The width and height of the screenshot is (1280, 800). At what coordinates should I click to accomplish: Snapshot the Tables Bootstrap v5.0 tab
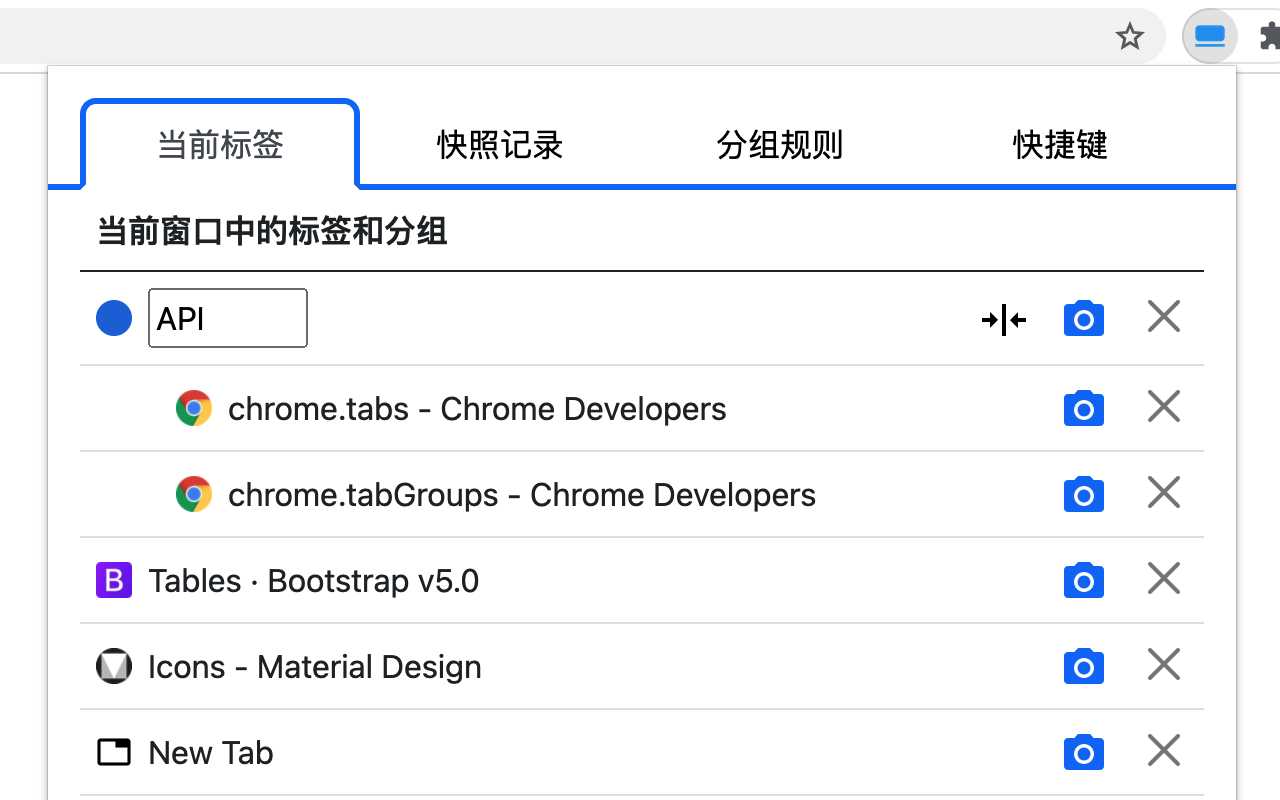[1083, 581]
